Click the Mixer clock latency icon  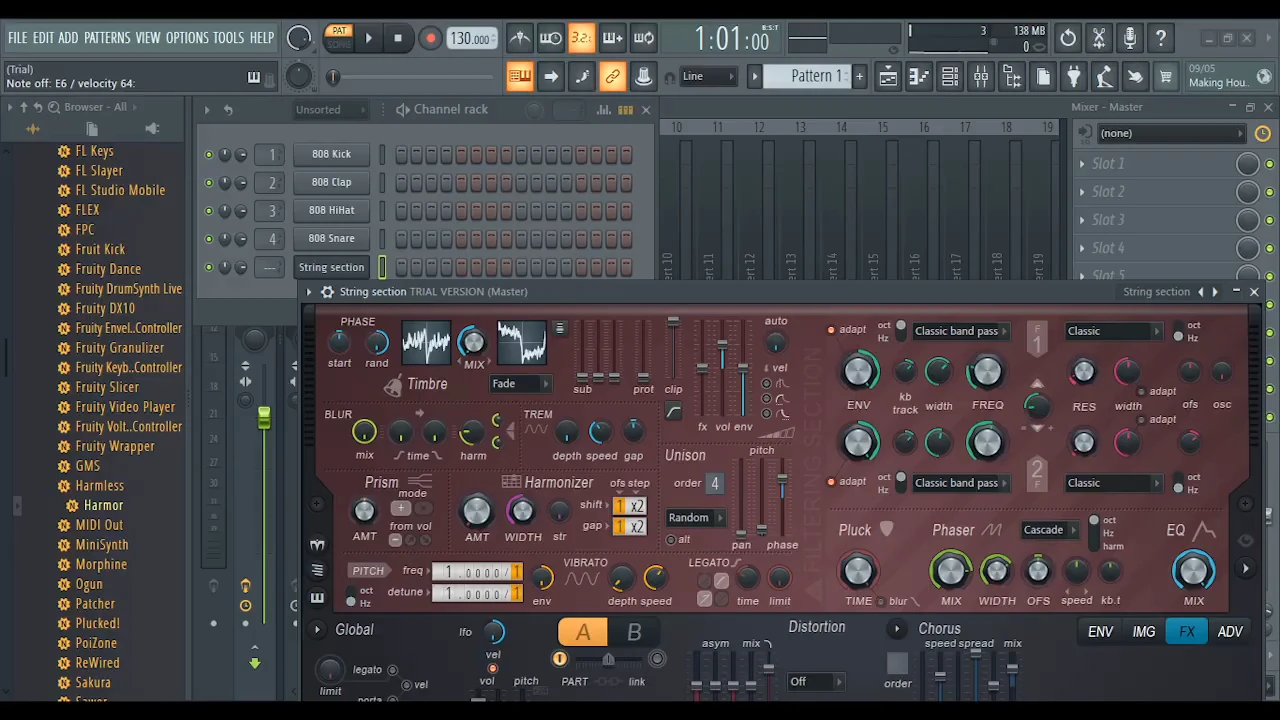[1263, 133]
